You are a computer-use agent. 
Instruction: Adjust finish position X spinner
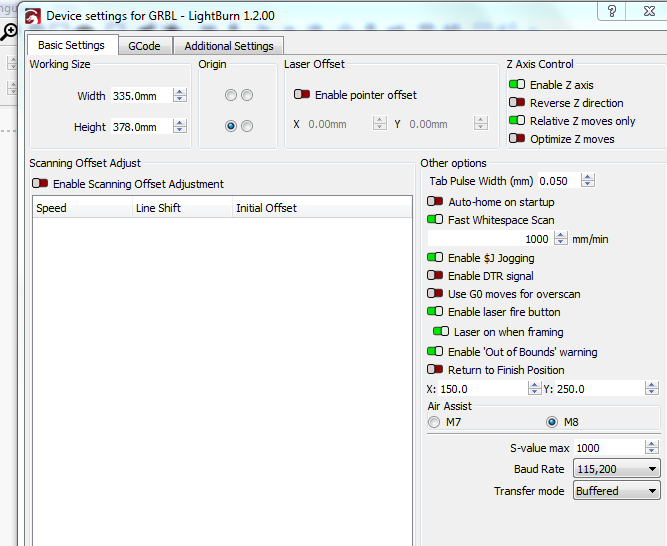pos(534,388)
